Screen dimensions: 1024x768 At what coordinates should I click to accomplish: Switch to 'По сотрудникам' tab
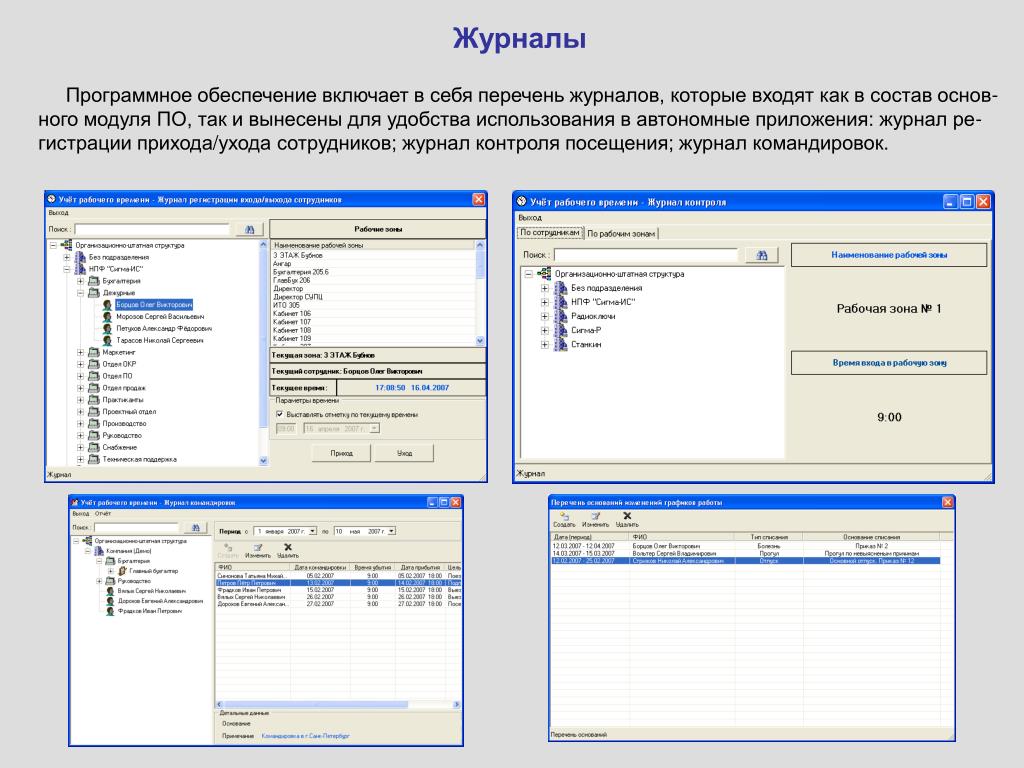point(549,232)
